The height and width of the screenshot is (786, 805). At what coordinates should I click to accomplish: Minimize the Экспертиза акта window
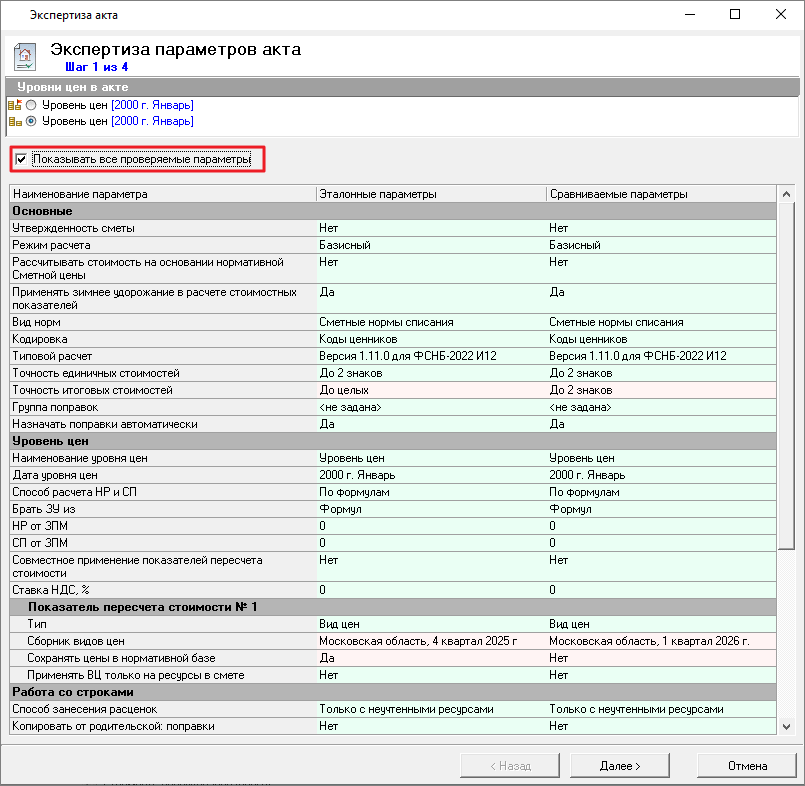pyautogui.click(x=689, y=15)
